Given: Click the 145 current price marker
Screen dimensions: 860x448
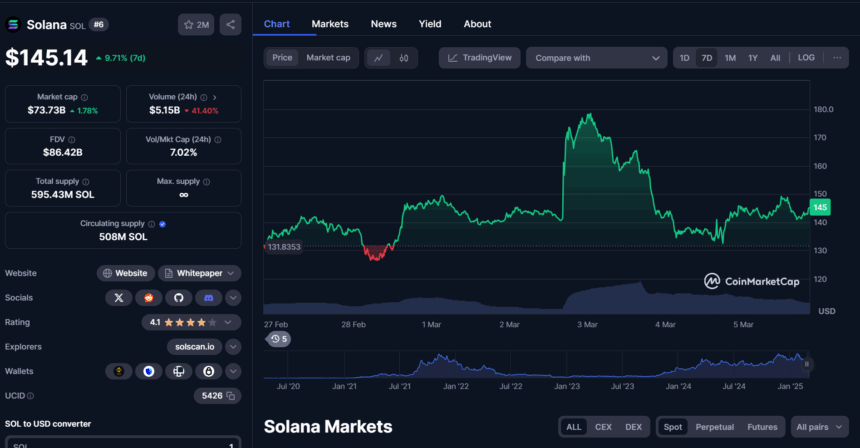Looking at the screenshot, I should (x=820, y=207).
